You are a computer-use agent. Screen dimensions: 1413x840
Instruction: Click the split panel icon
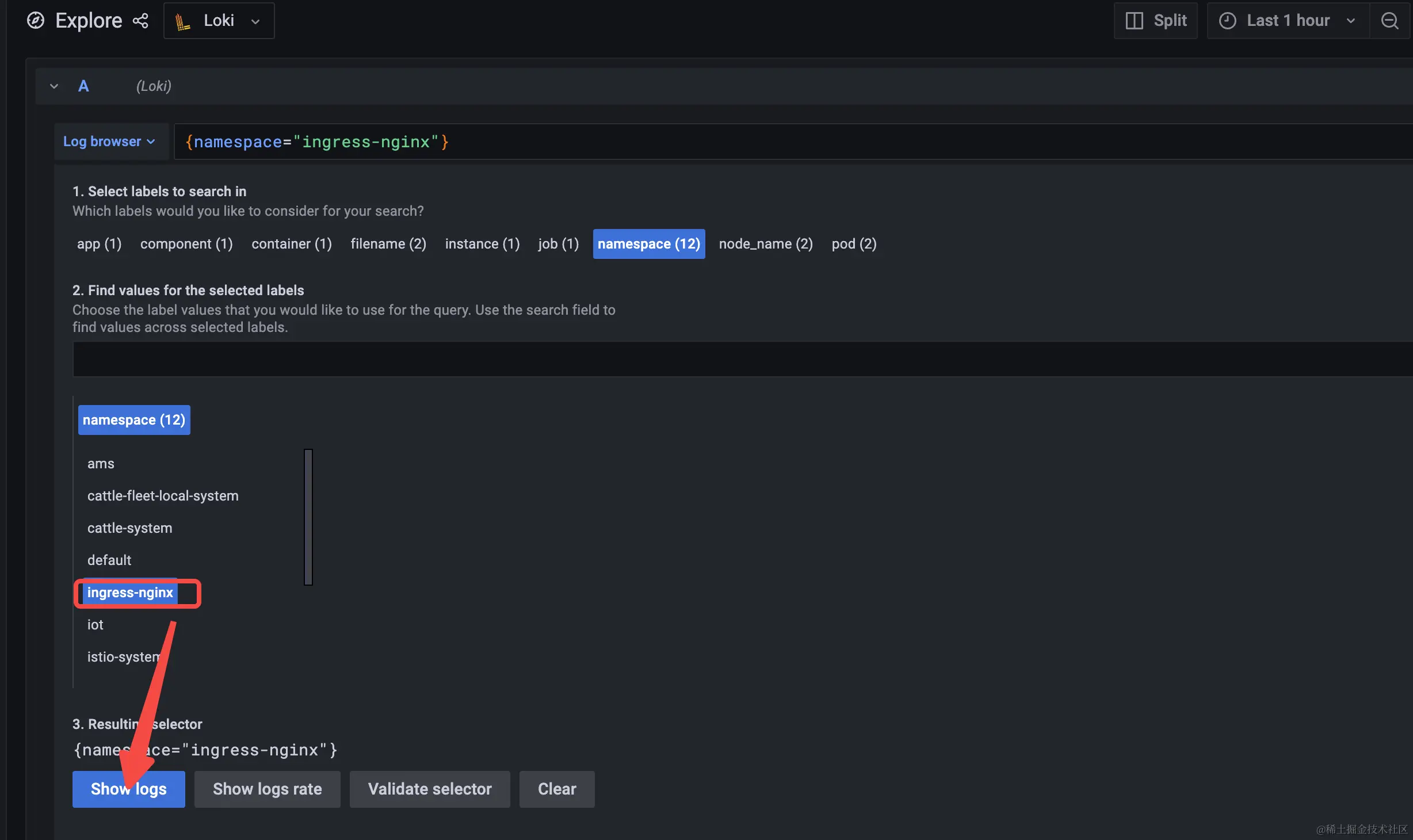pyautogui.click(x=1134, y=21)
